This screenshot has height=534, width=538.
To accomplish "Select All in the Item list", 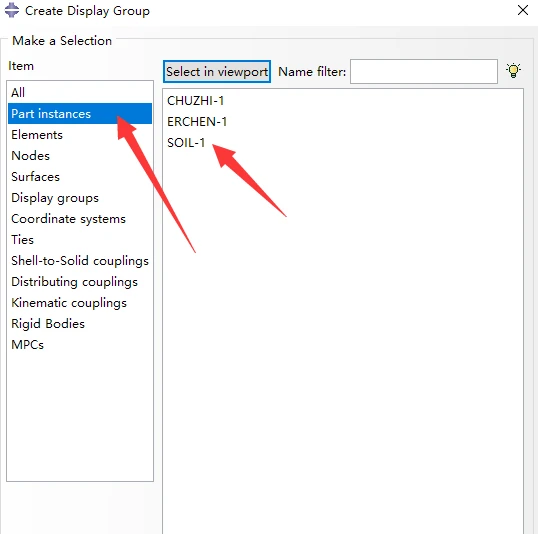I will coord(80,93).
